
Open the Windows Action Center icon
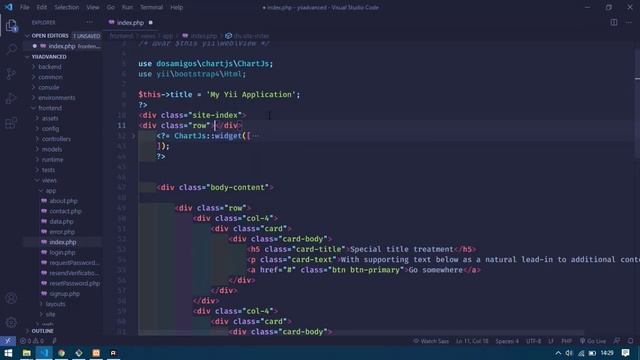[x=626, y=353]
